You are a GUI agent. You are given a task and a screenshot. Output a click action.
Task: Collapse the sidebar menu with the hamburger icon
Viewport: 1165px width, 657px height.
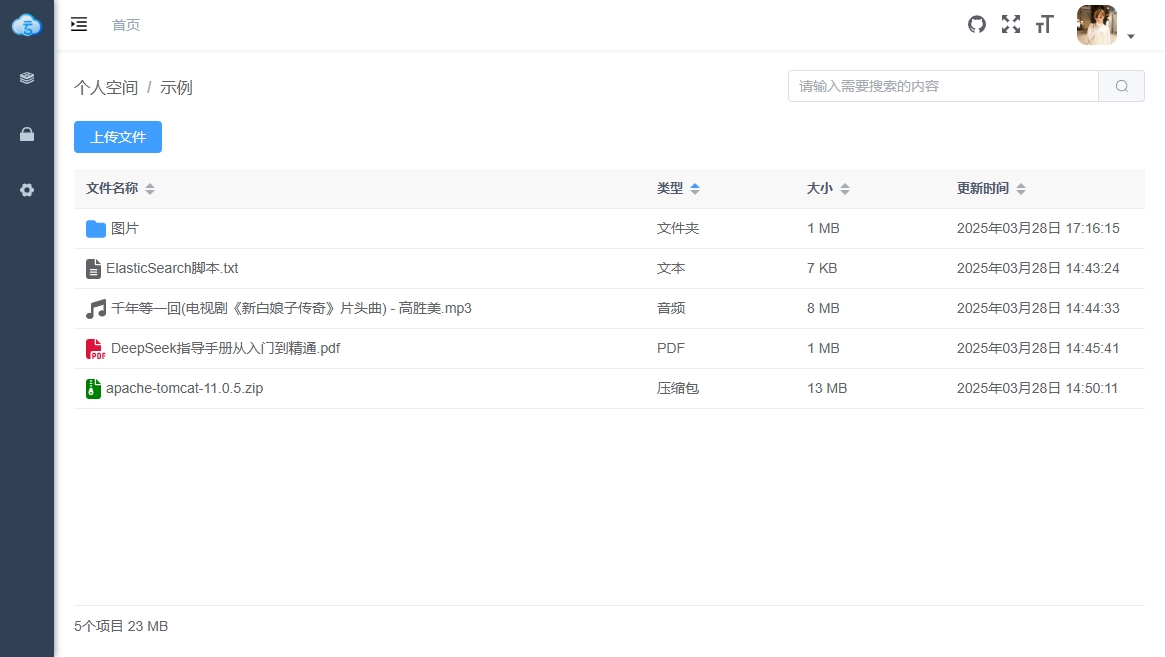(79, 25)
